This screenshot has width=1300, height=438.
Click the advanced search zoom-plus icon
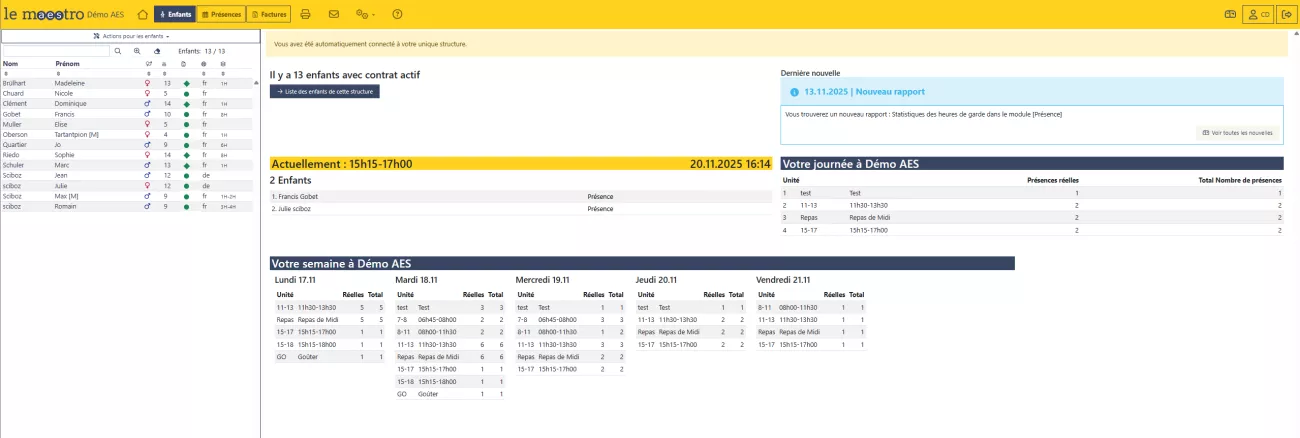[137, 50]
